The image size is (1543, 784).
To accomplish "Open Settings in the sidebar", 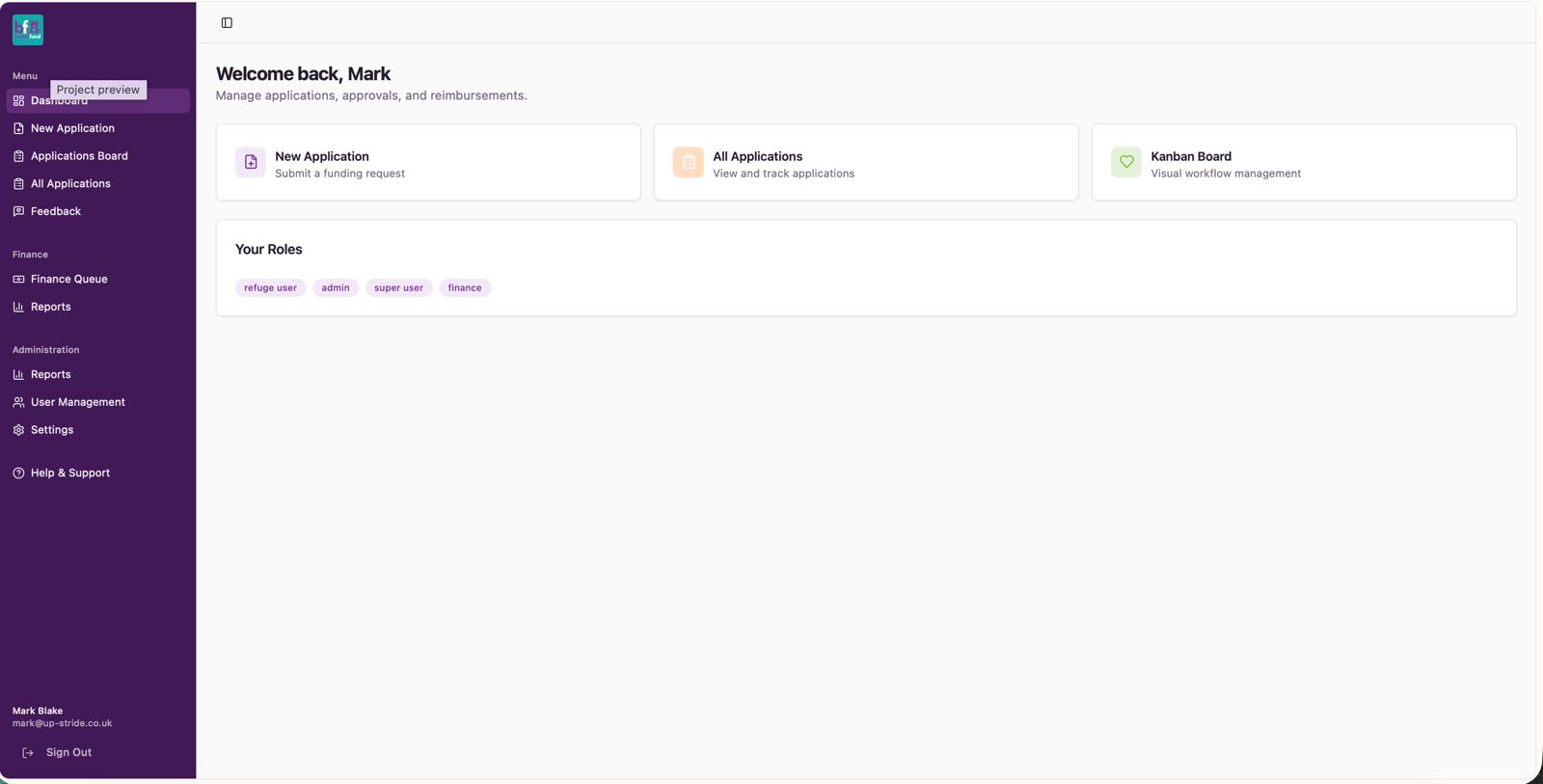I will tap(98, 430).
